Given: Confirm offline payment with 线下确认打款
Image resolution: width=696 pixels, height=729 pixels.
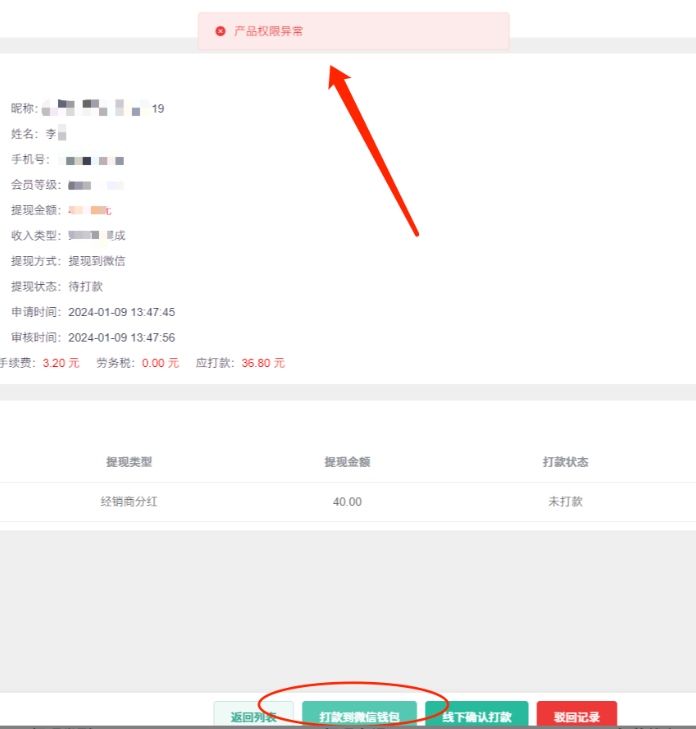Looking at the screenshot, I should click(477, 716).
